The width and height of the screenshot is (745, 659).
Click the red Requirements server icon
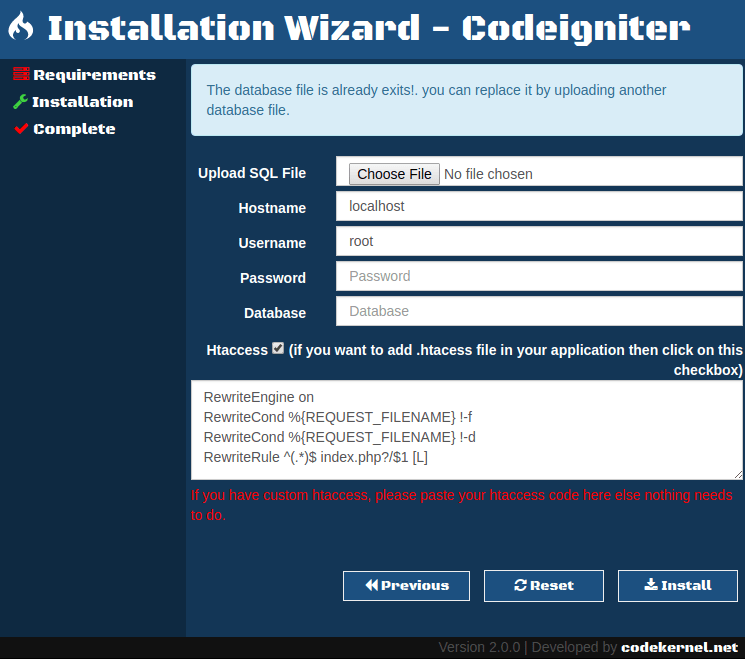pyautogui.click(x=21, y=74)
